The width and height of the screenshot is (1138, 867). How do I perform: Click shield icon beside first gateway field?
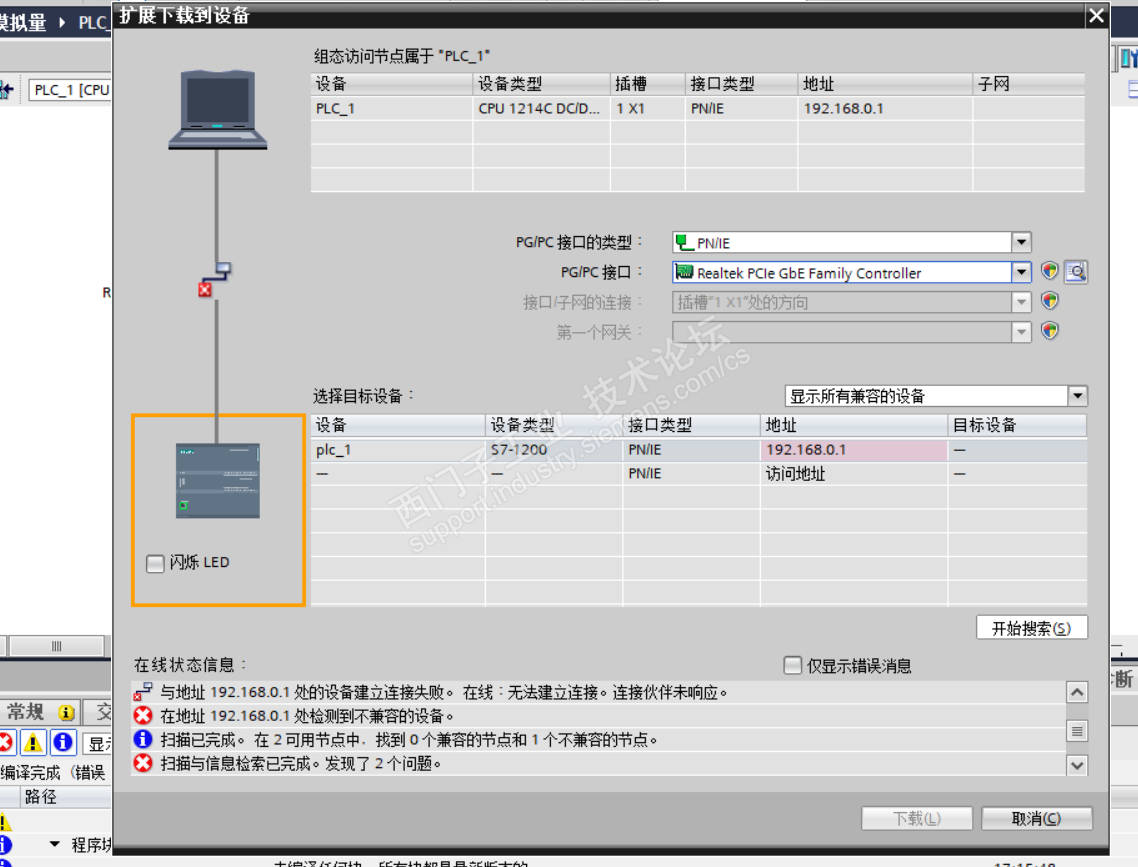click(x=1049, y=331)
